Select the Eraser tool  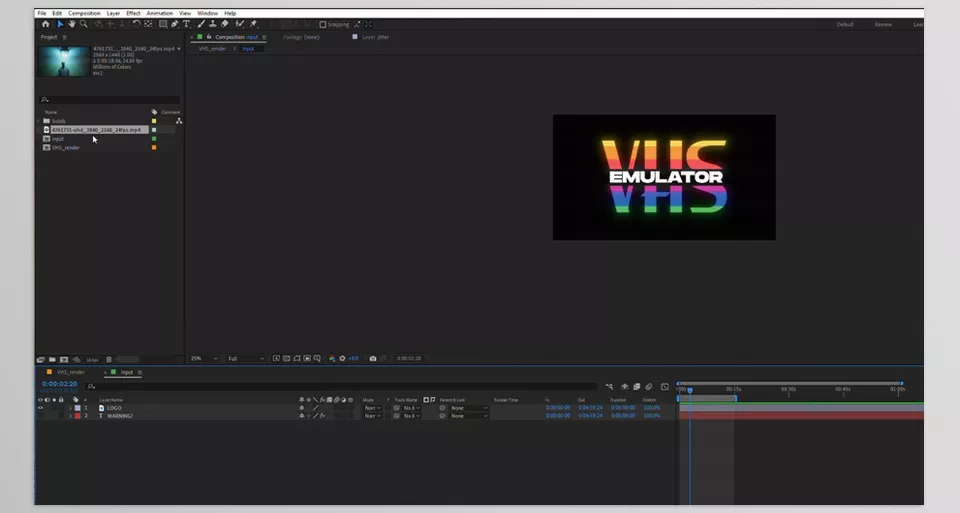(x=225, y=24)
